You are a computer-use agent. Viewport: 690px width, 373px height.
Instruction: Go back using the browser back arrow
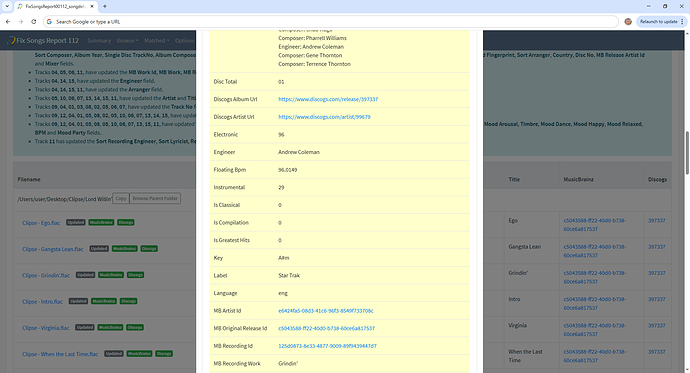pos(8,22)
